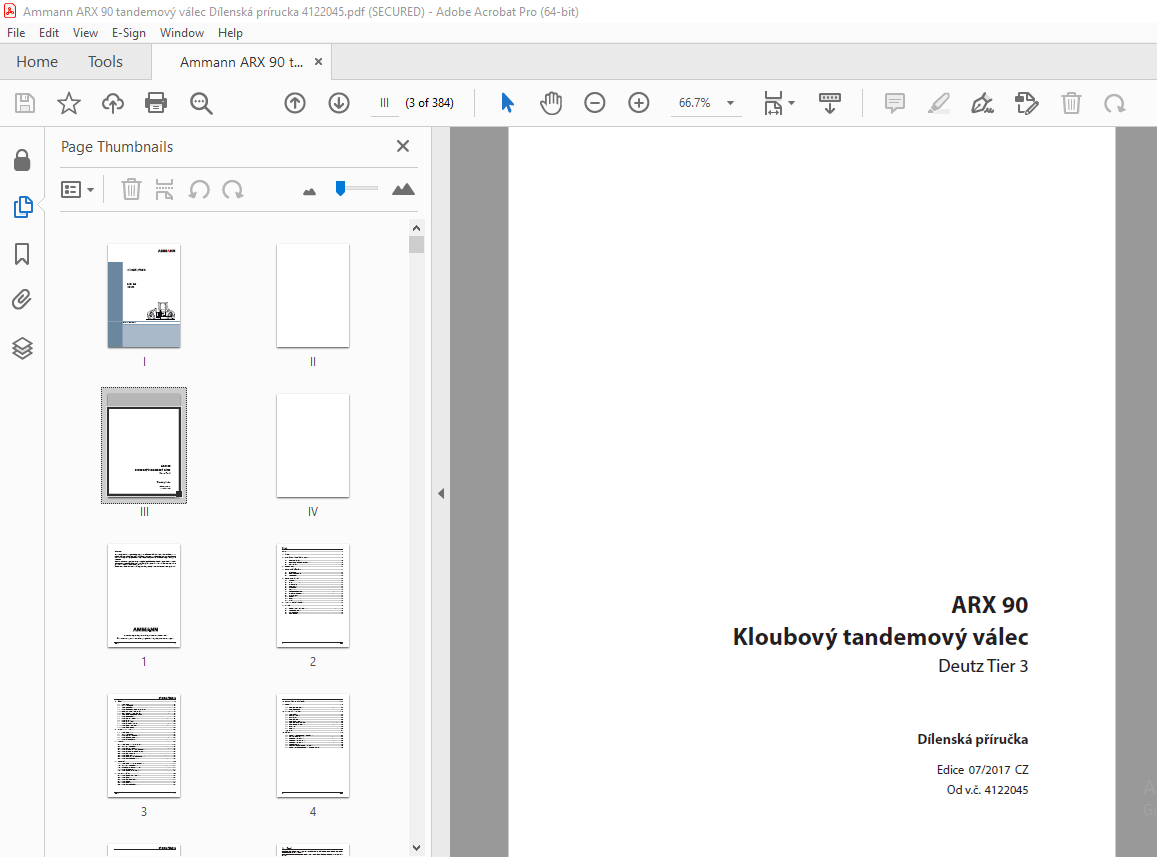The image size is (1157, 857).
Task: Close the Page Thumbnails panel
Action: tap(403, 146)
